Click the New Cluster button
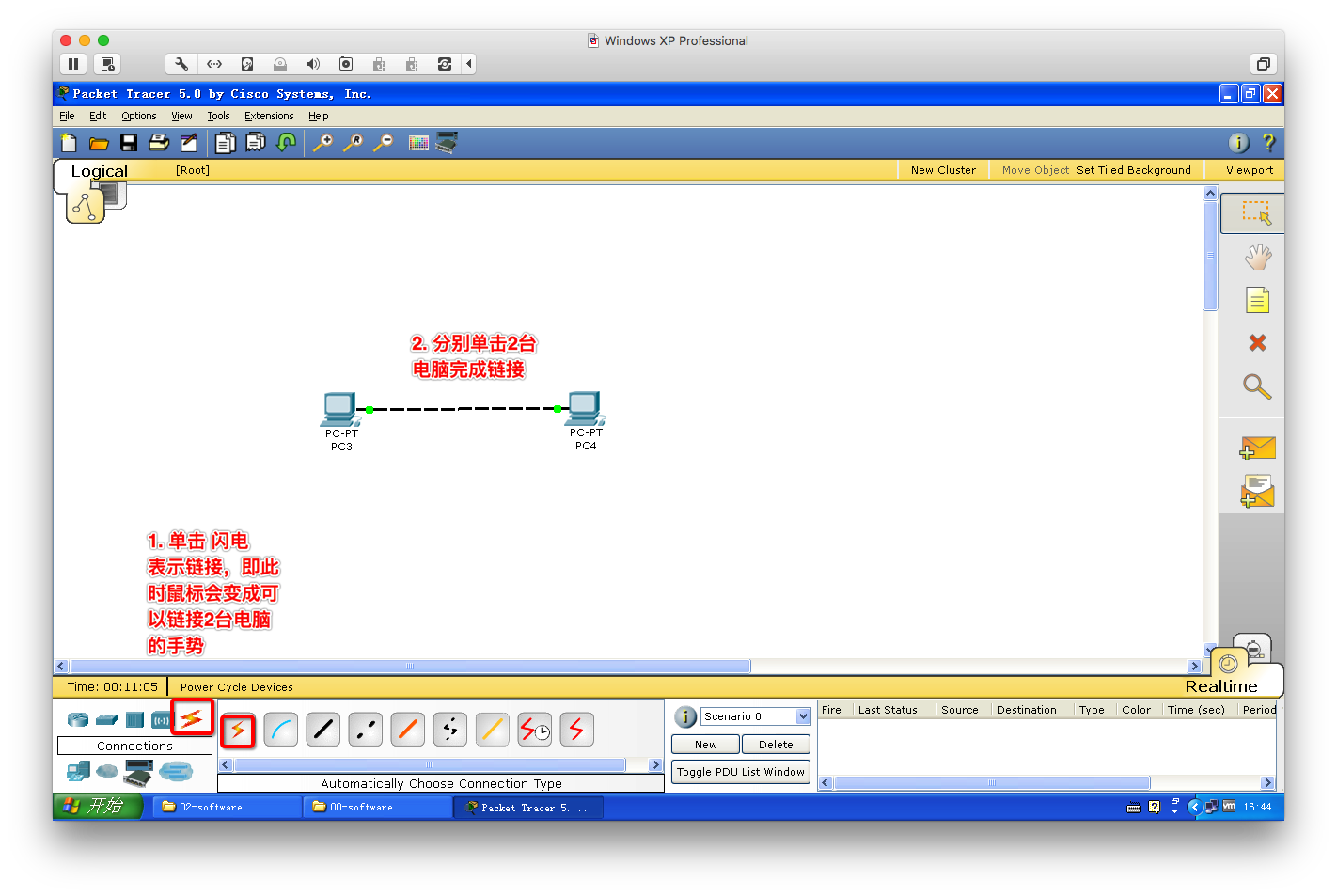 click(943, 170)
